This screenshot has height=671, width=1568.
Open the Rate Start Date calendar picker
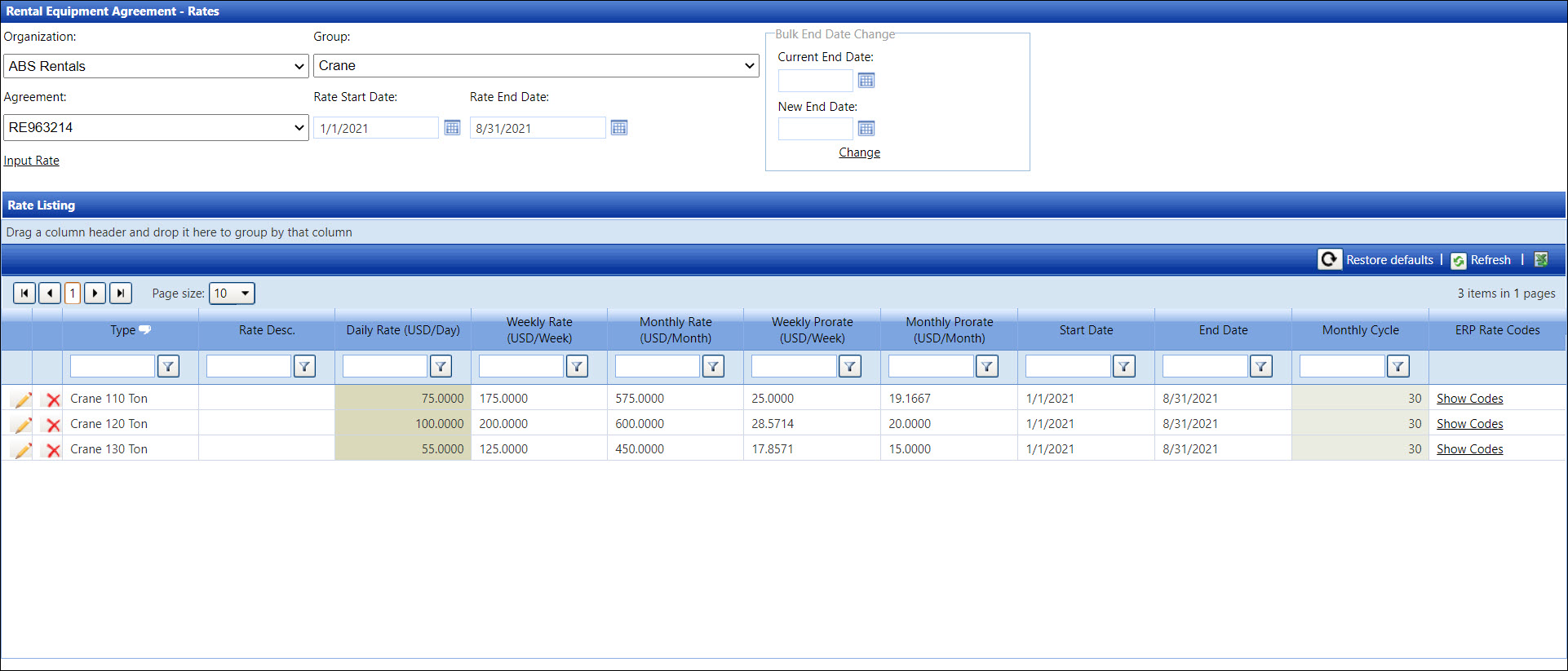(x=452, y=128)
